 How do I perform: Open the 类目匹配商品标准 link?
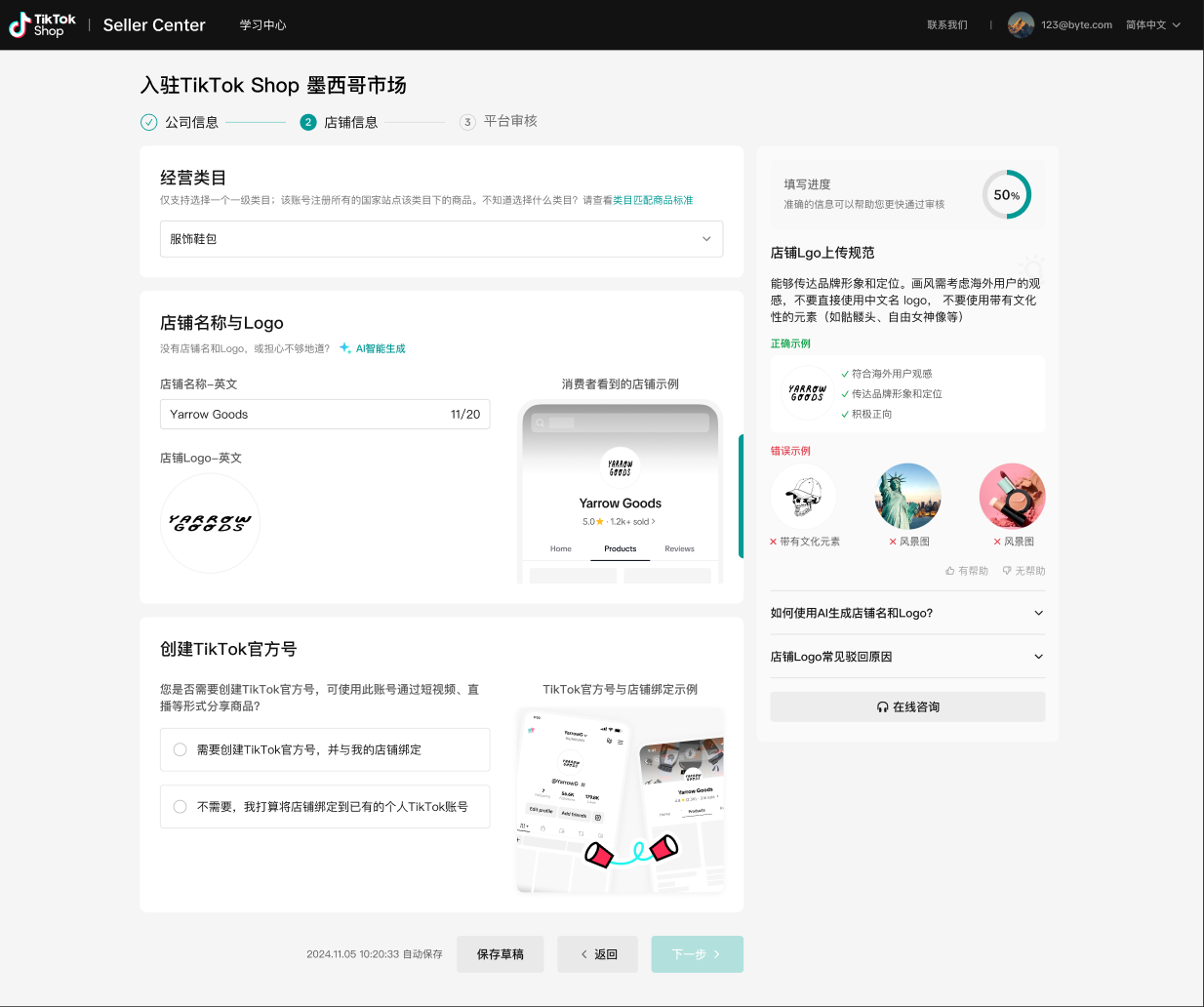(x=653, y=200)
